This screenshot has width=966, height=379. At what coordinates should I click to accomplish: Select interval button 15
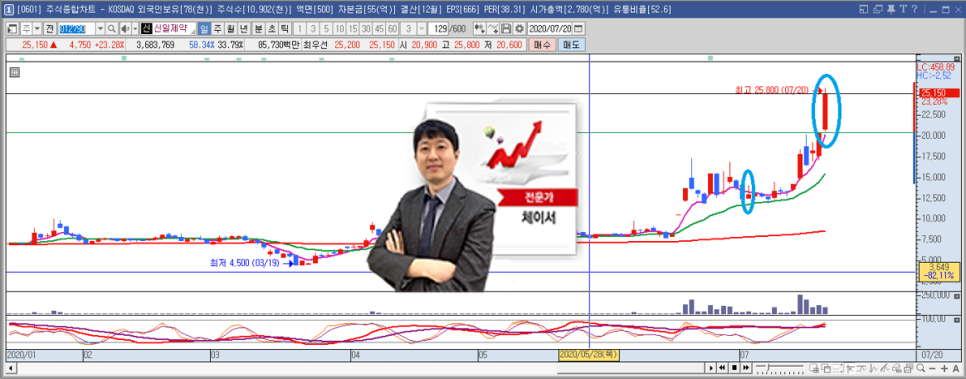(352, 29)
